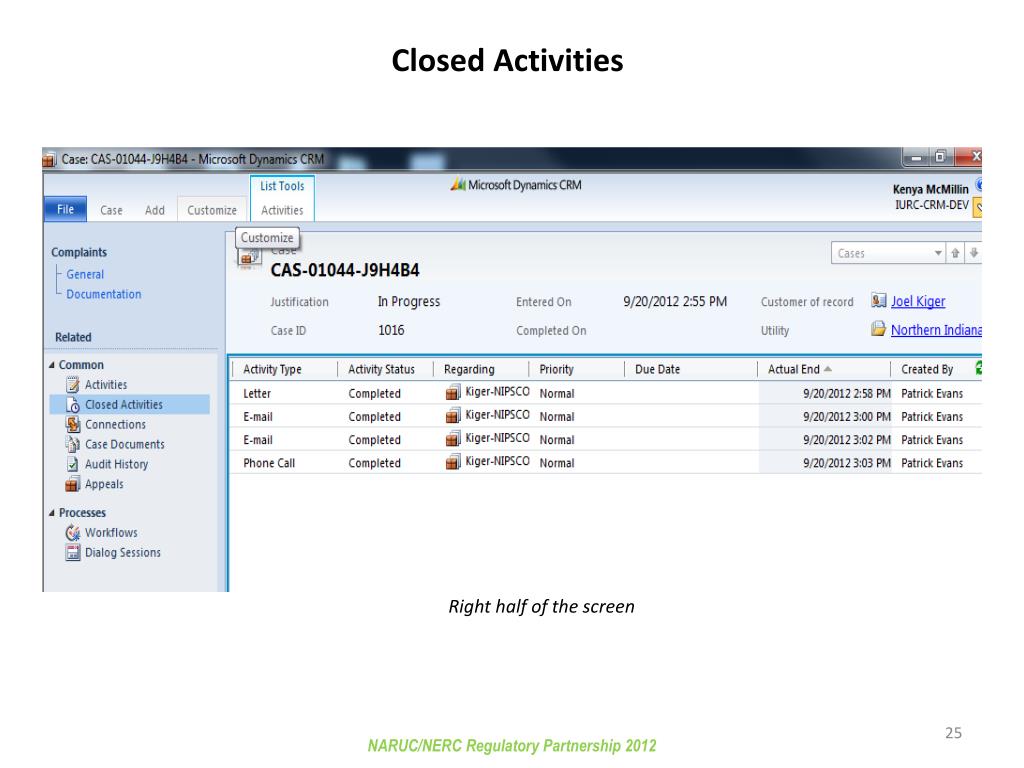Click the Closed Activities clock icon
1024x768 pixels.
(72, 405)
